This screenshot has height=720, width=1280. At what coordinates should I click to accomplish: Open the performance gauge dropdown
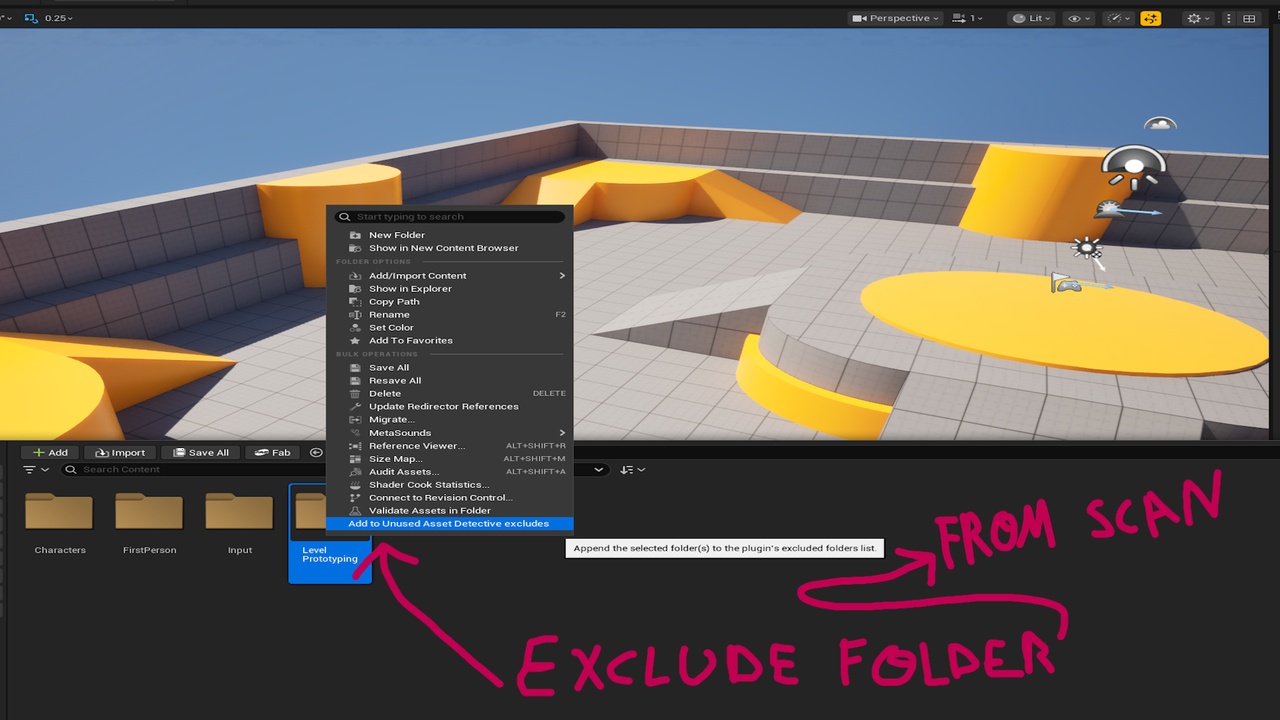[x=1118, y=18]
